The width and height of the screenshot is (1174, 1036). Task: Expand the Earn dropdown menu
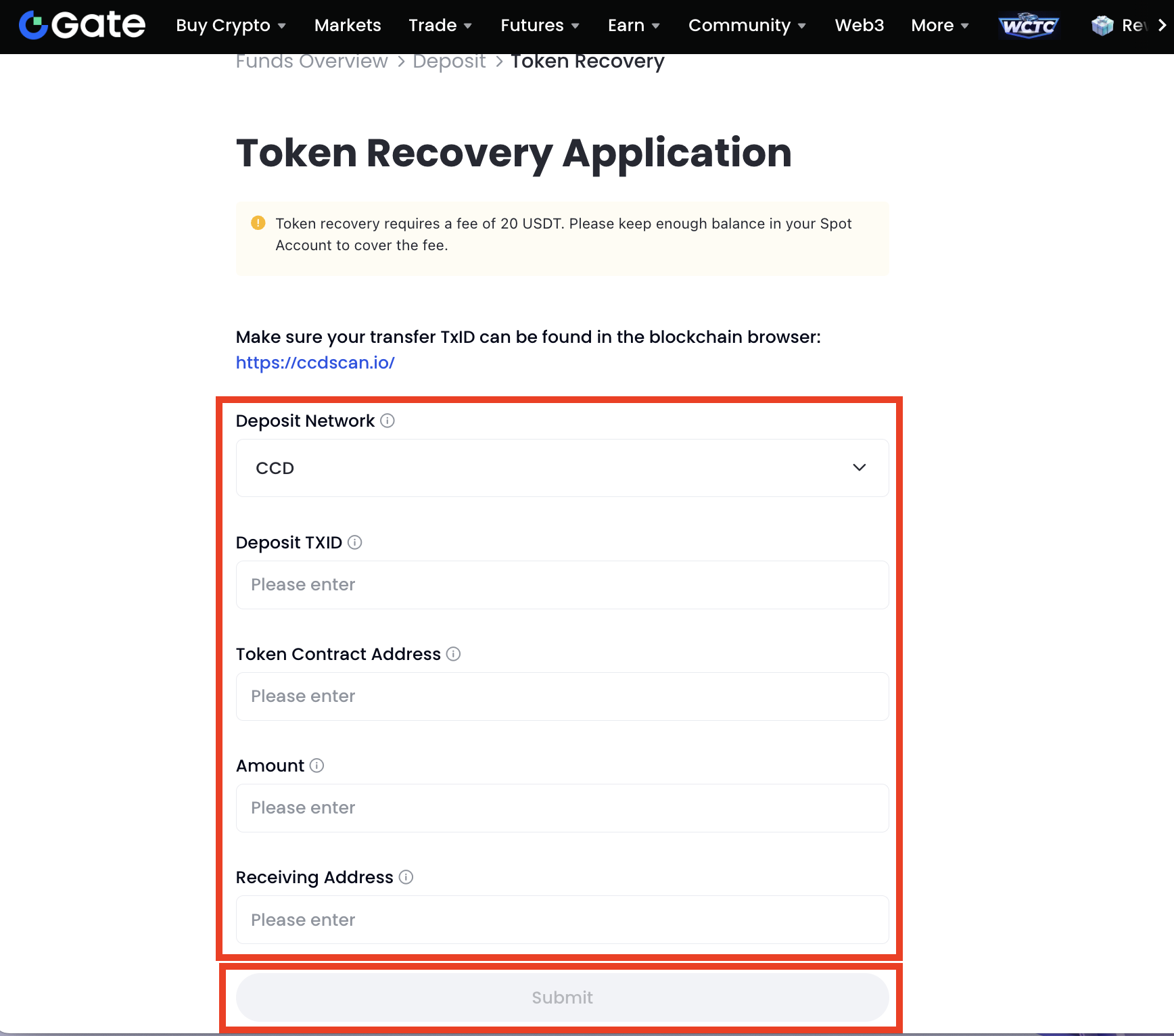[633, 26]
